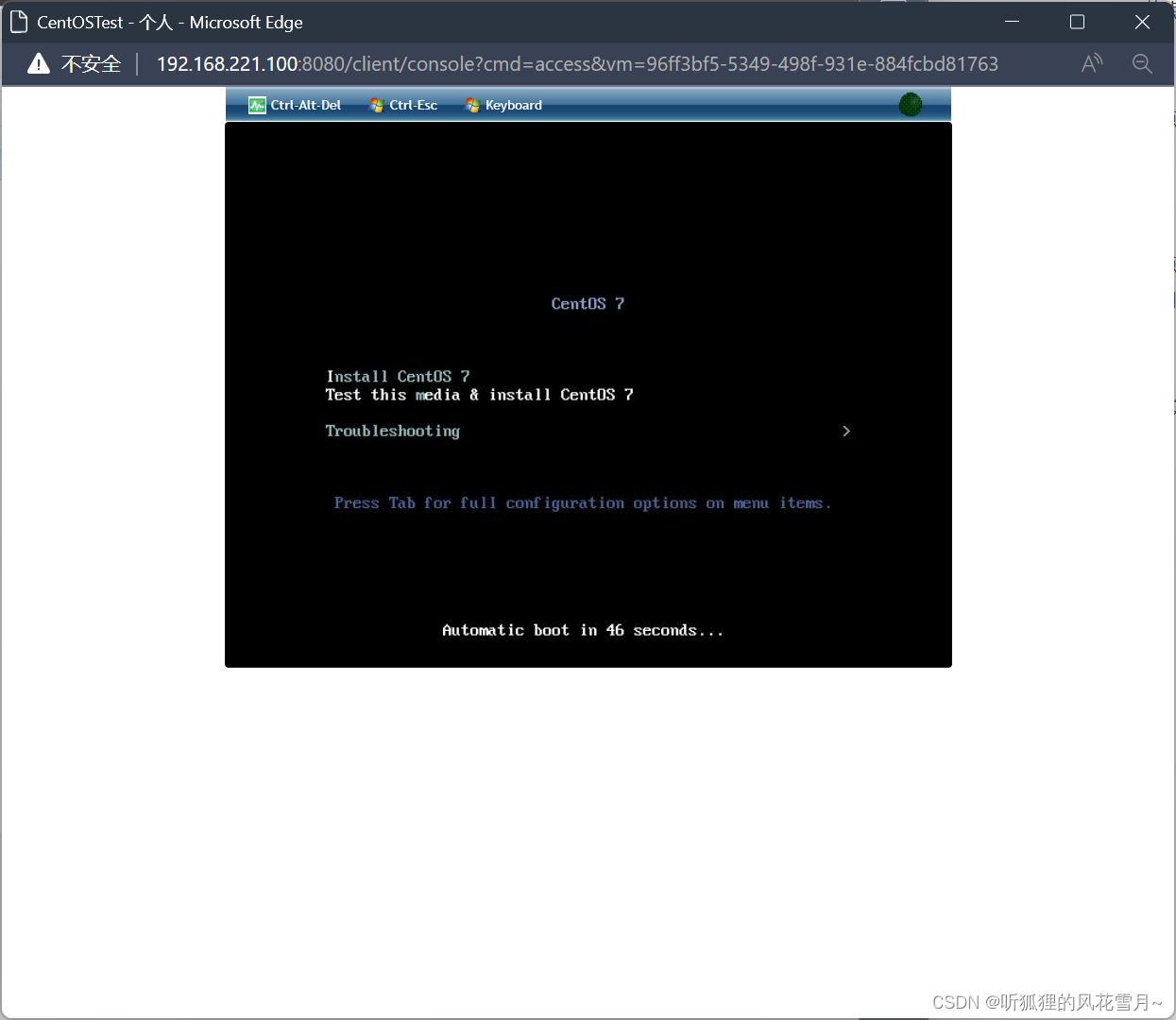Click the Ctrl-Alt-Del monitor icon
Screen dimensions: 1176x1020
click(x=257, y=105)
